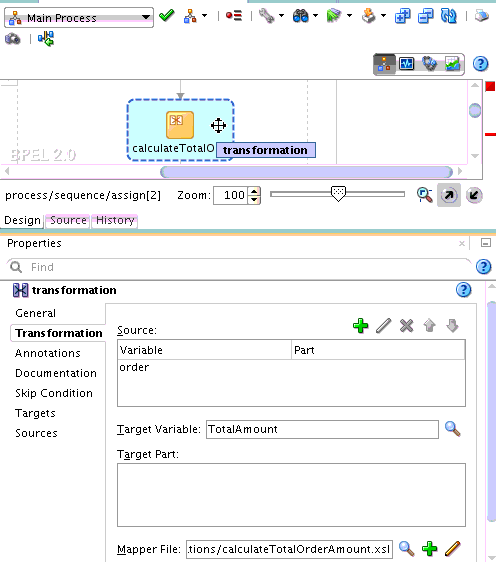Move source variable down
The width and height of the screenshot is (496, 562).
[x=452, y=326]
